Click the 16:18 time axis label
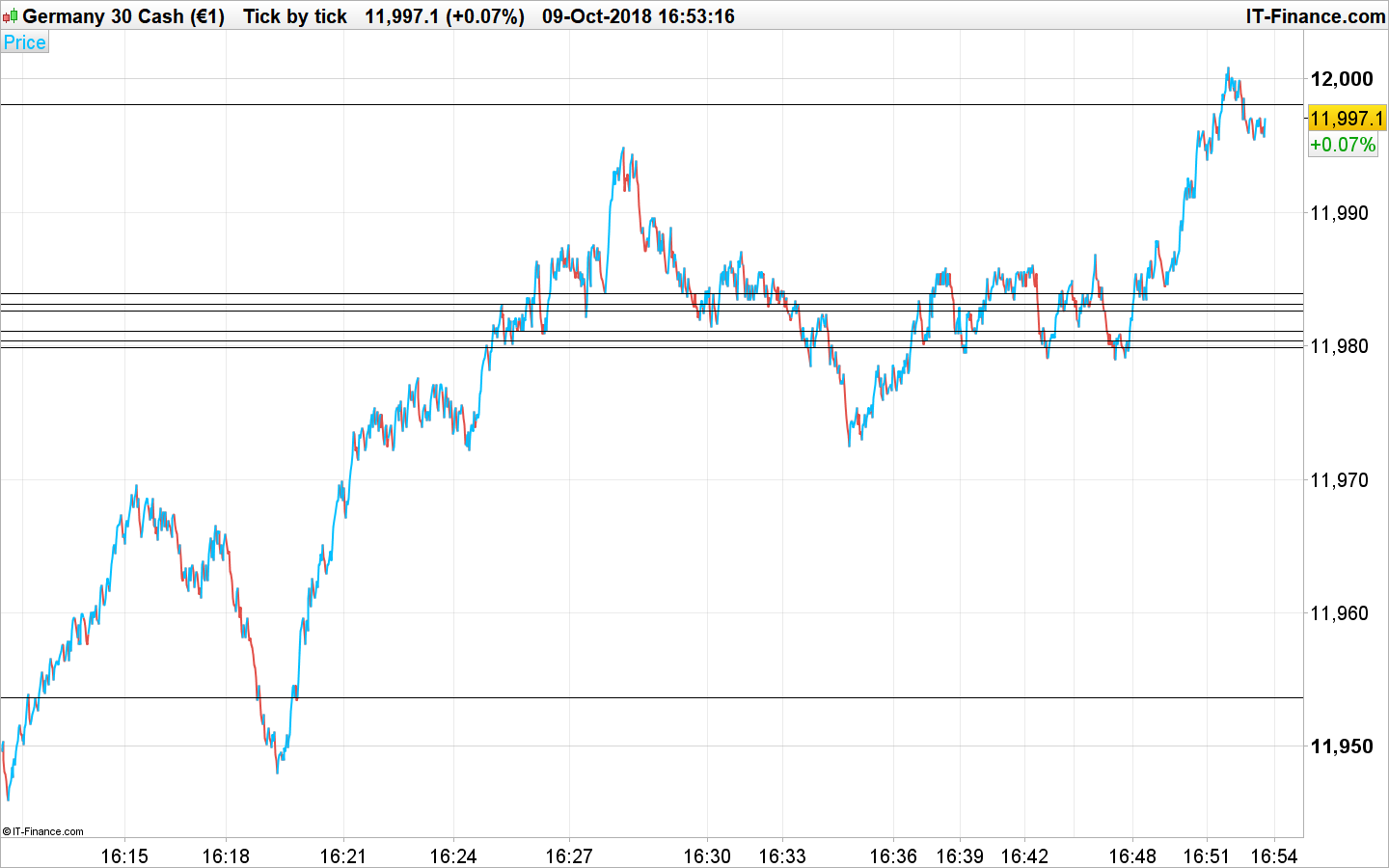Image resolution: width=1389 pixels, height=868 pixels. (226, 856)
